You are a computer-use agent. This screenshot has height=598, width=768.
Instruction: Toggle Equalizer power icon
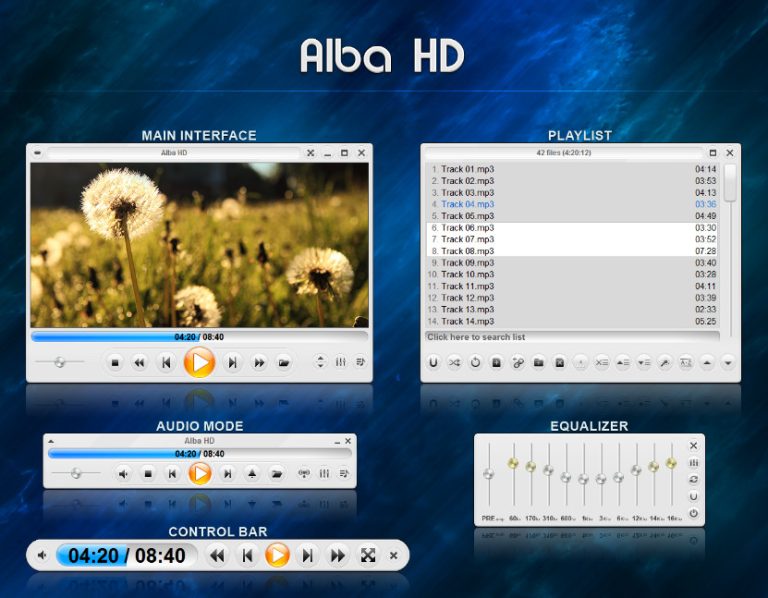click(694, 513)
